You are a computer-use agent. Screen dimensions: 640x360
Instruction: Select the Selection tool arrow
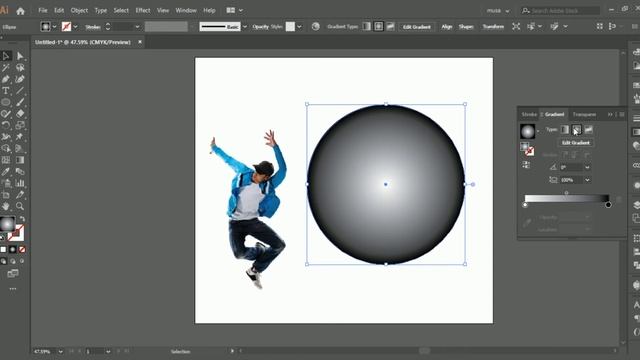point(6,56)
